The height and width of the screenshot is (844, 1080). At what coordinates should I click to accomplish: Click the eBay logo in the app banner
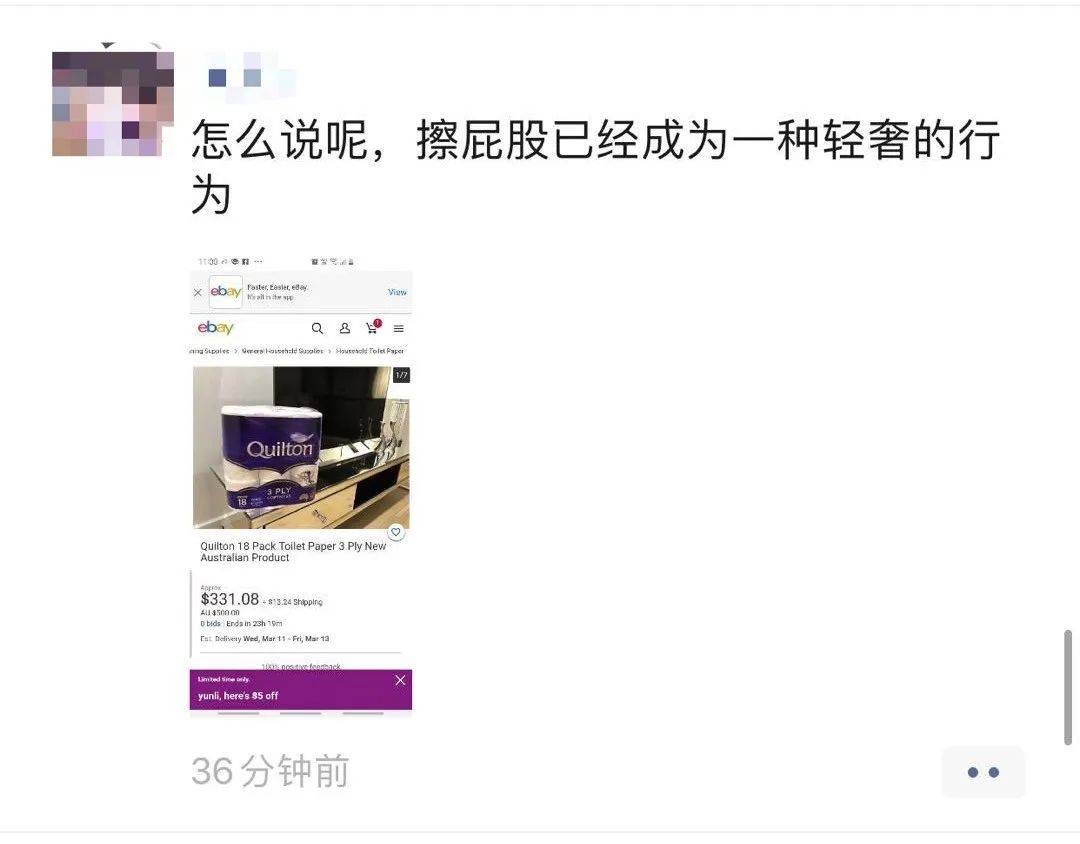pyautogui.click(x=226, y=291)
